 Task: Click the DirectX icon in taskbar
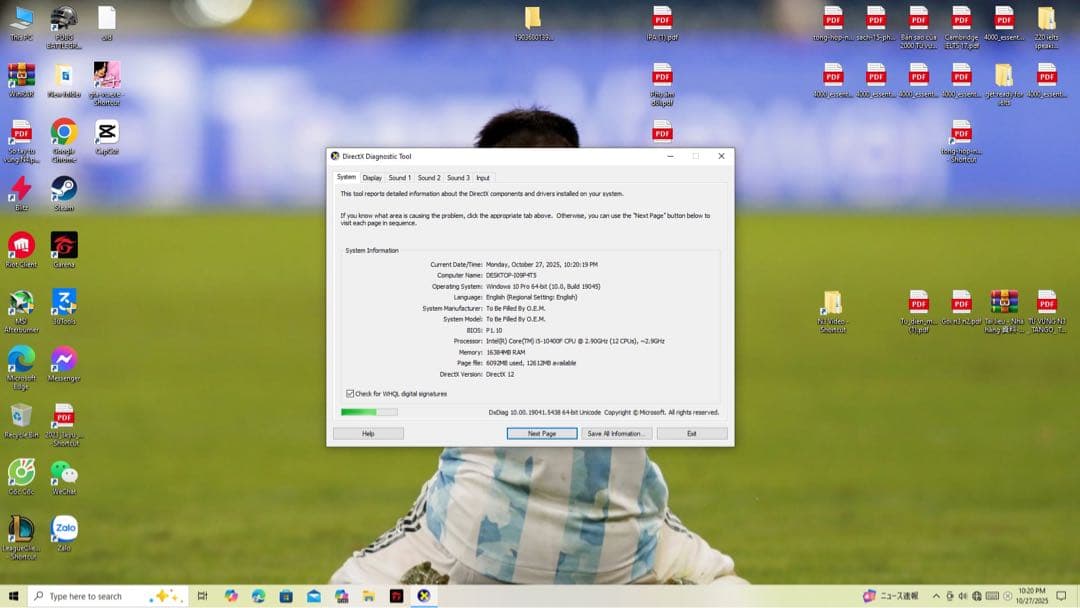pyautogui.click(x=424, y=596)
